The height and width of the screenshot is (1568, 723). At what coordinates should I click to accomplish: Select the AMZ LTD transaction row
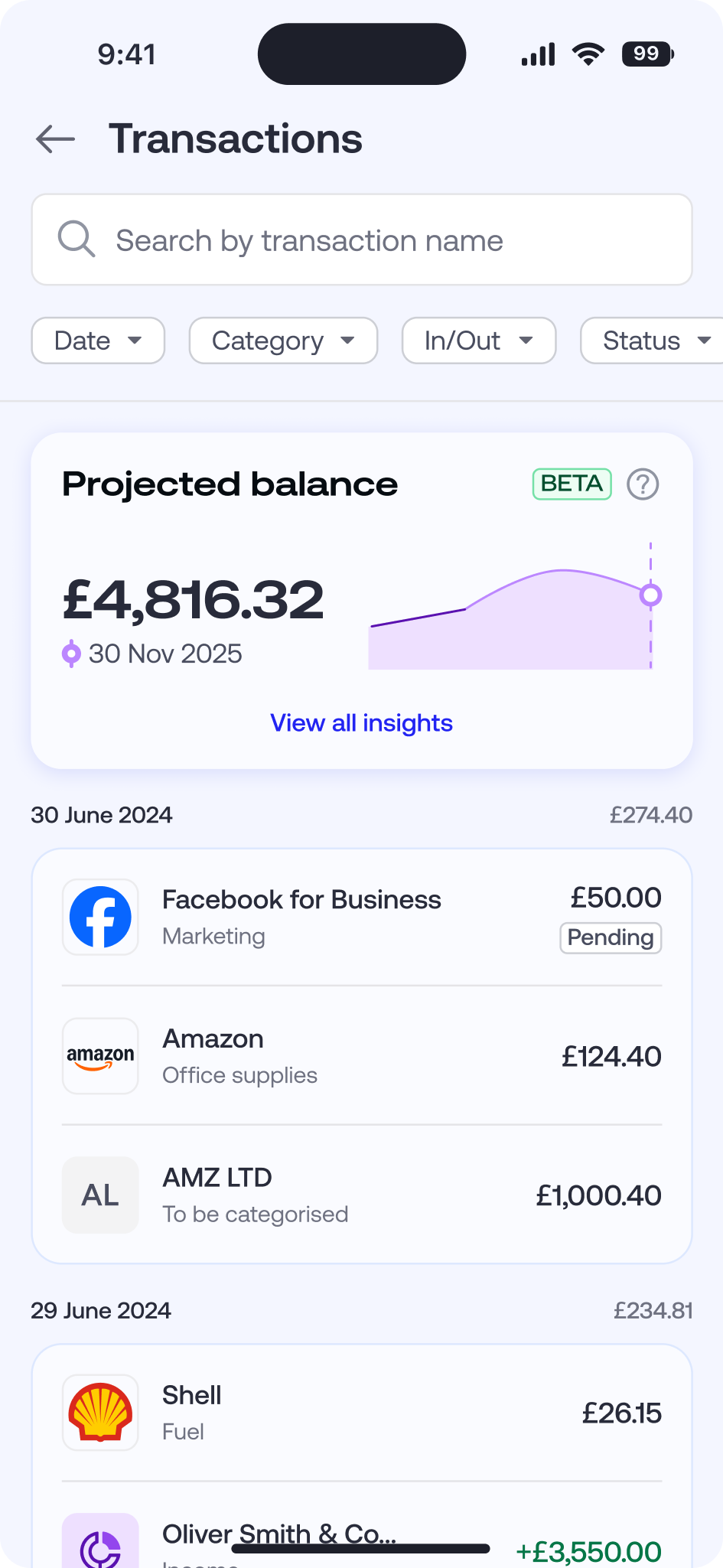[x=344, y=1195]
